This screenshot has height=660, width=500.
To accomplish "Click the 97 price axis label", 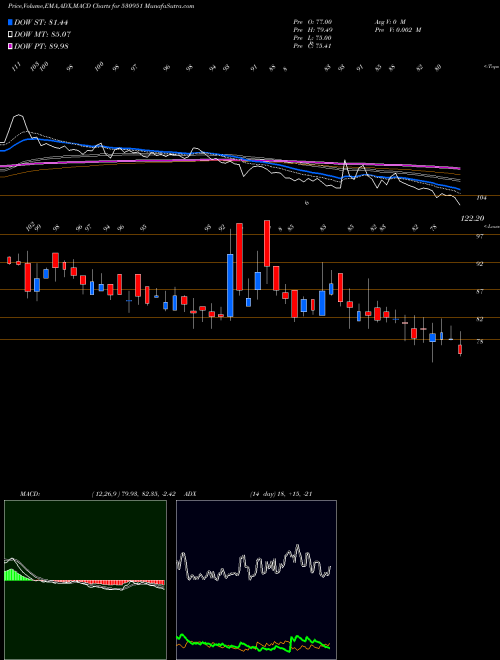I will 480,236.
